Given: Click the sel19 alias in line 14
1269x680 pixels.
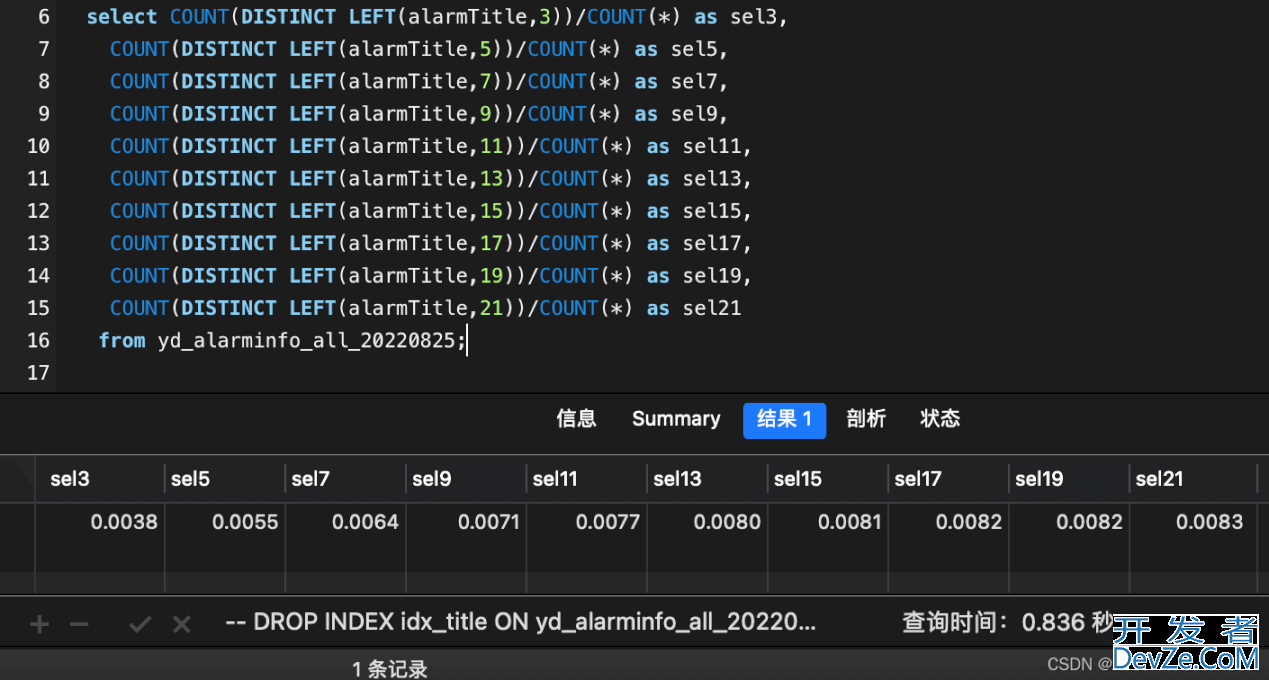Looking at the screenshot, I should [x=712, y=275].
